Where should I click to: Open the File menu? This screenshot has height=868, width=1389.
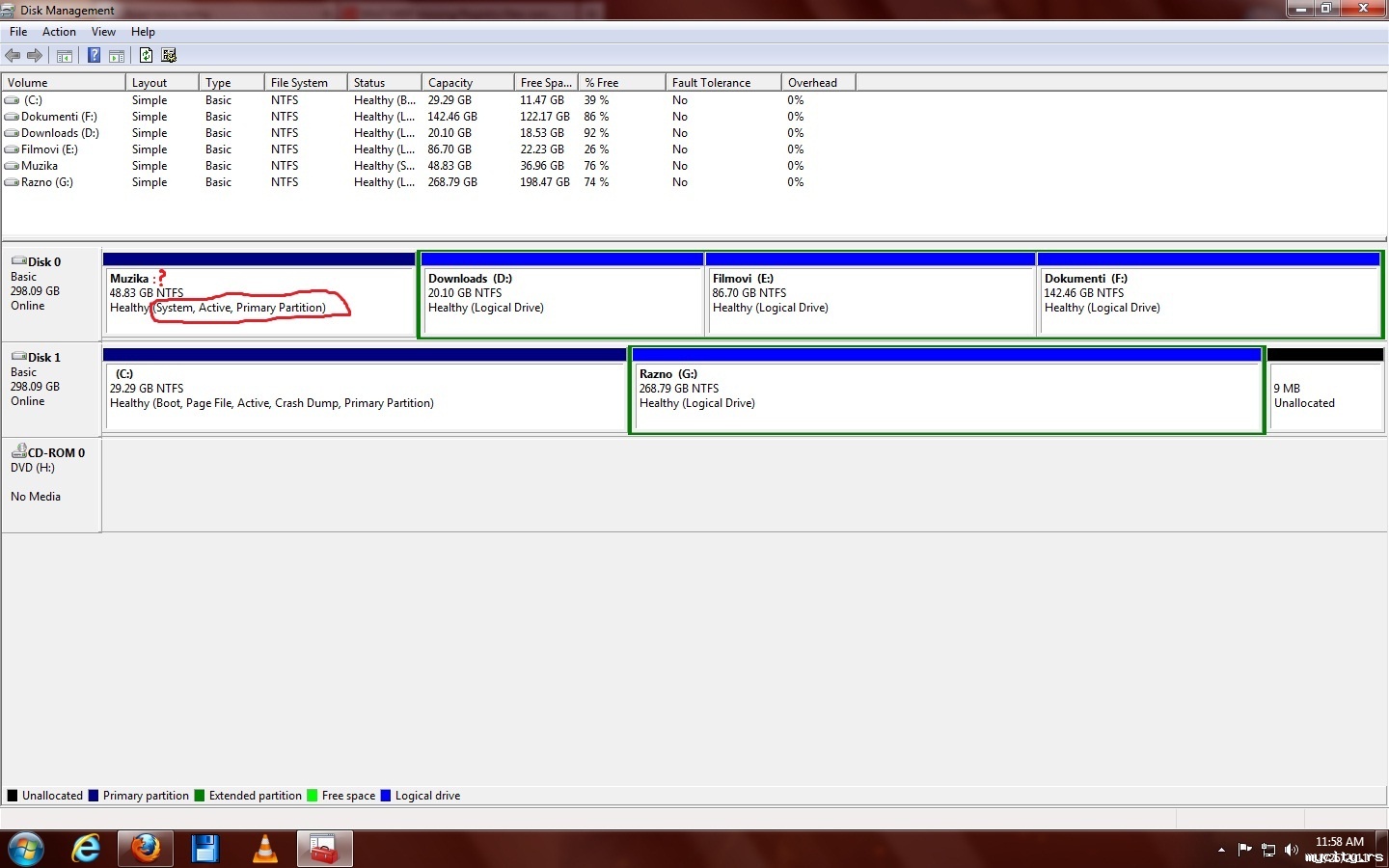point(18,32)
